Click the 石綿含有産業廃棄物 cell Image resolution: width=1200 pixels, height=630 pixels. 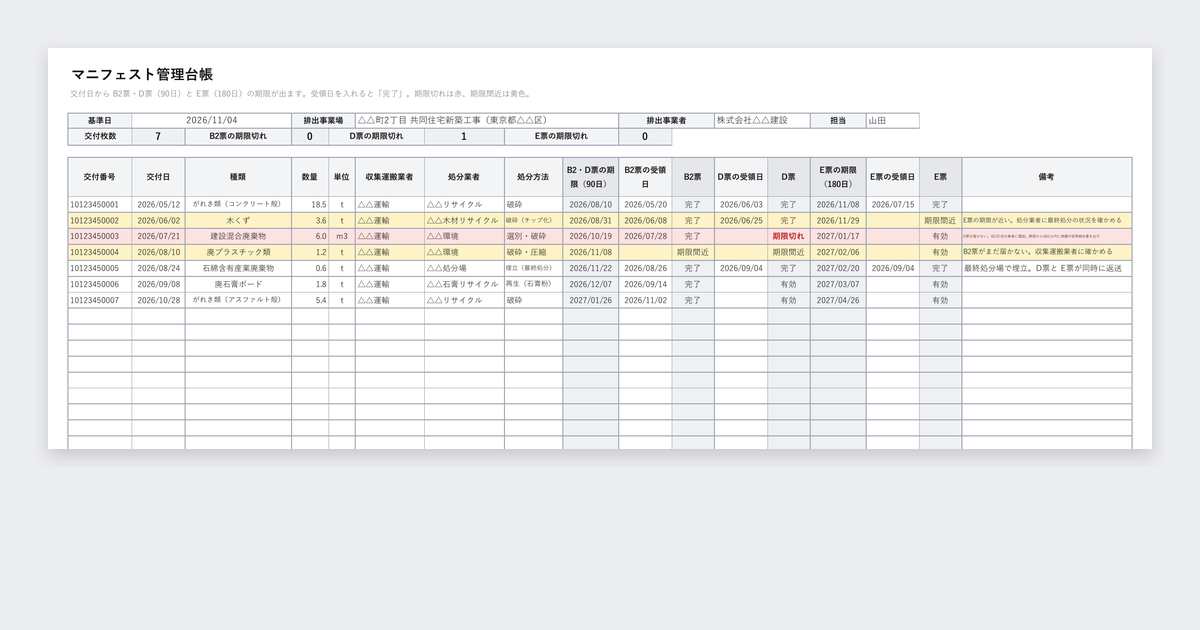(x=238, y=269)
